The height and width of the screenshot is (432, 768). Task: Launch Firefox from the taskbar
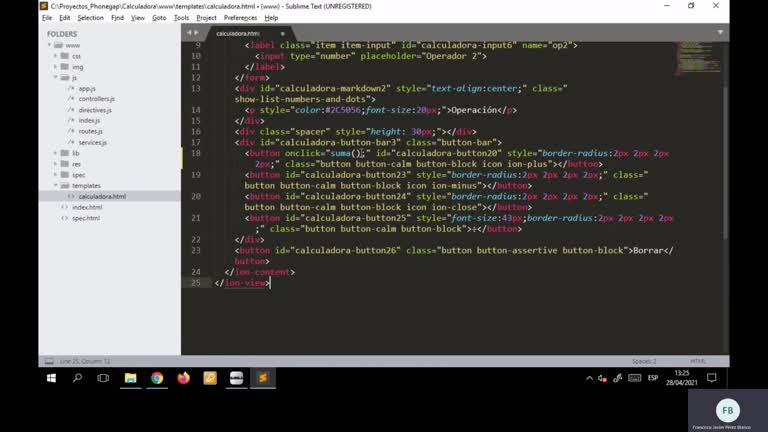tap(183, 378)
